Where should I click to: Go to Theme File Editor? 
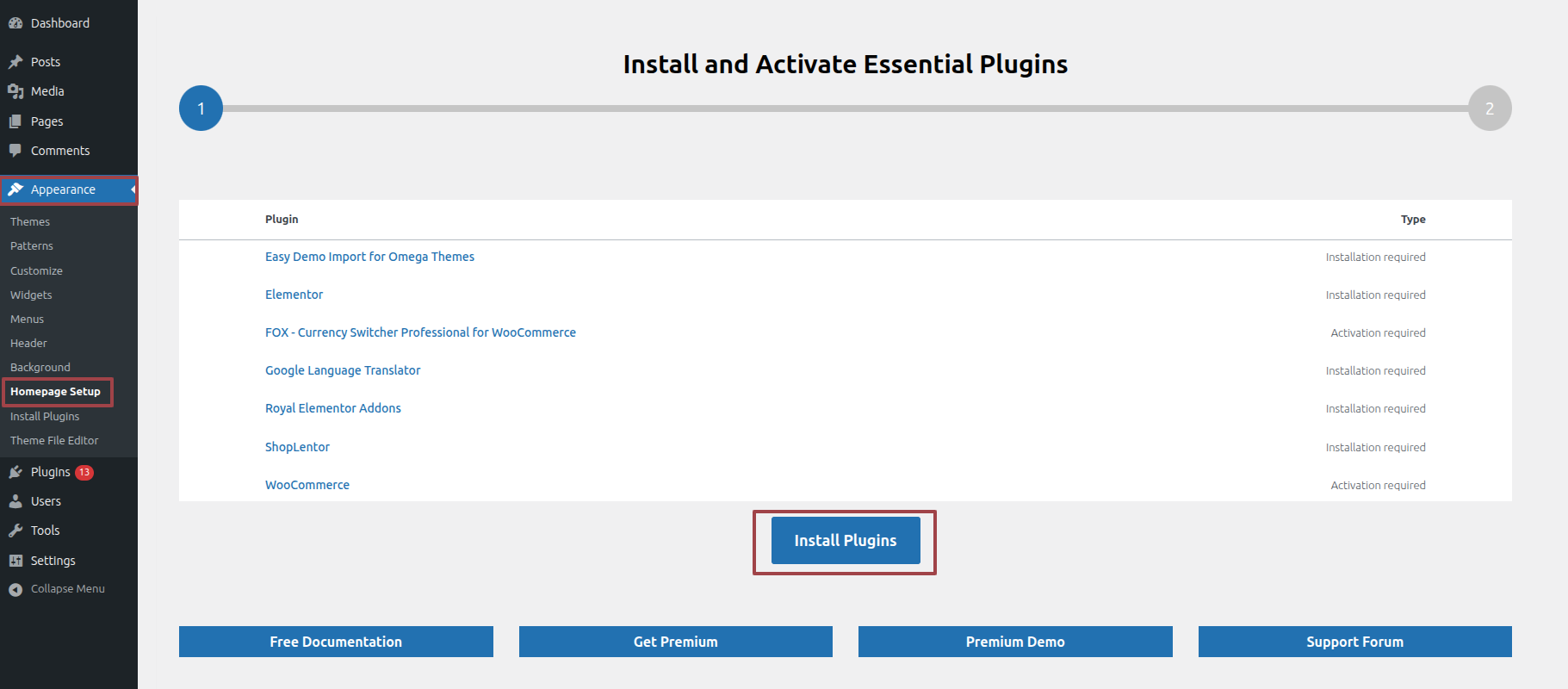pyautogui.click(x=54, y=441)
